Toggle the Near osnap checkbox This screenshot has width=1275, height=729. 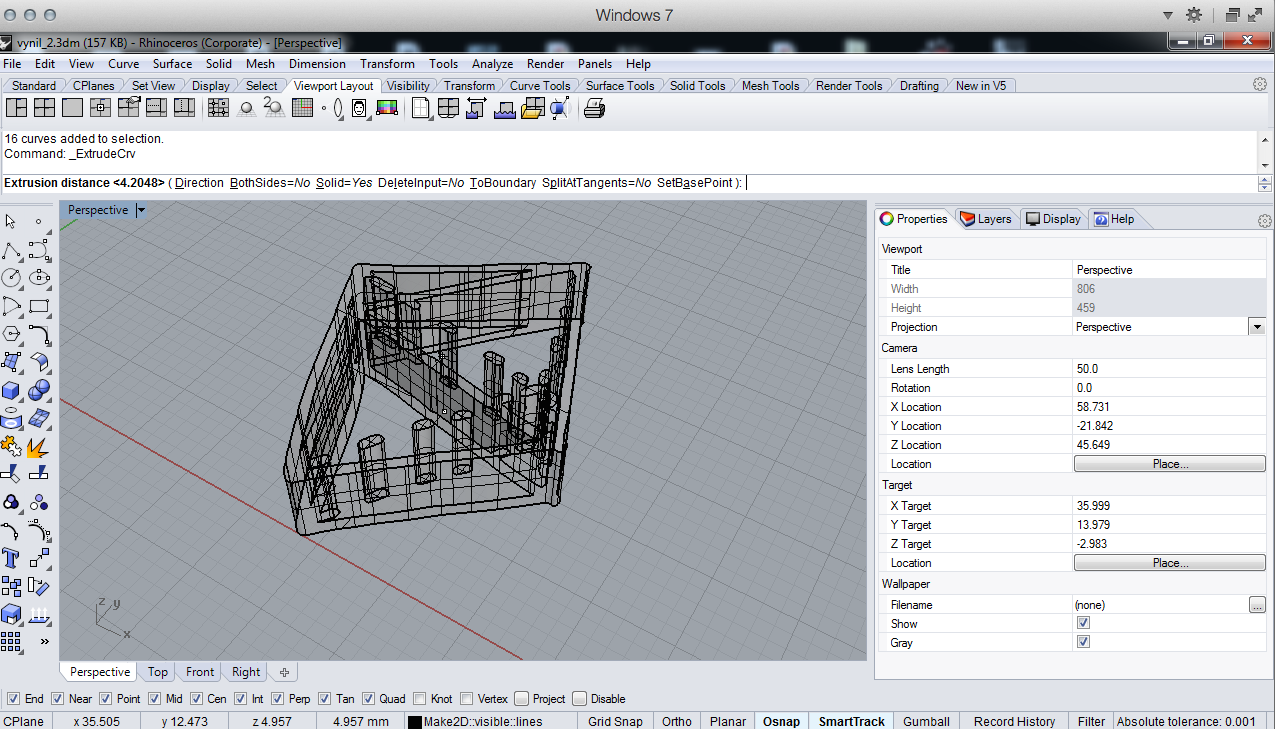58,699
